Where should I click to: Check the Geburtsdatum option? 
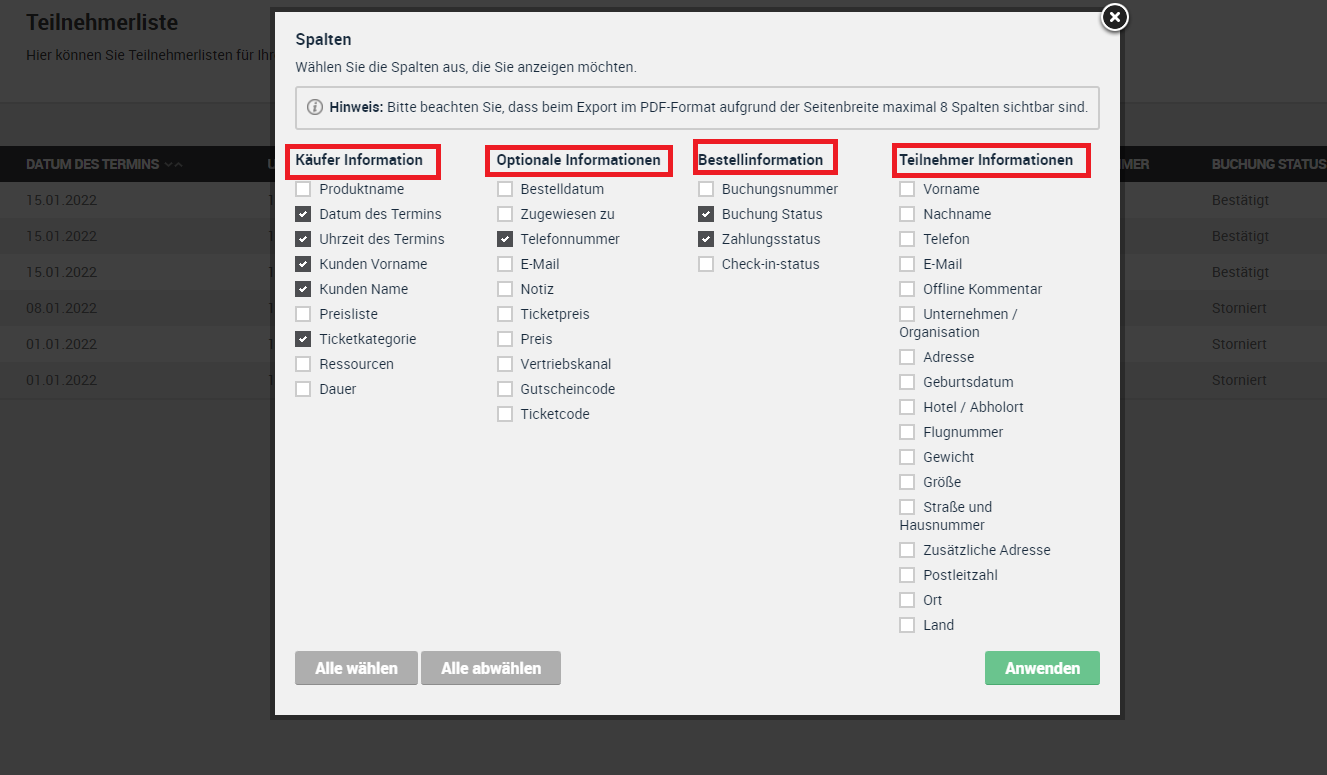tap(907, 382)
